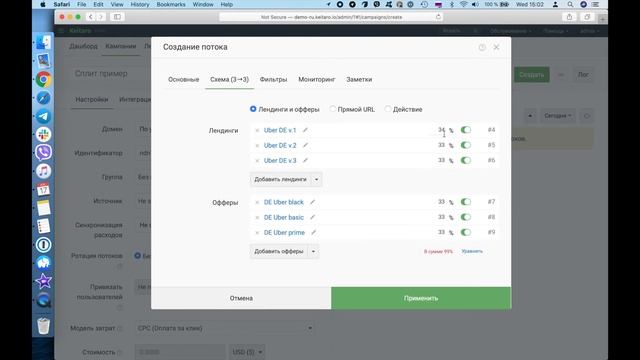Open Telegram from the Dock
The image size is (640, 360).
point(43,116)
